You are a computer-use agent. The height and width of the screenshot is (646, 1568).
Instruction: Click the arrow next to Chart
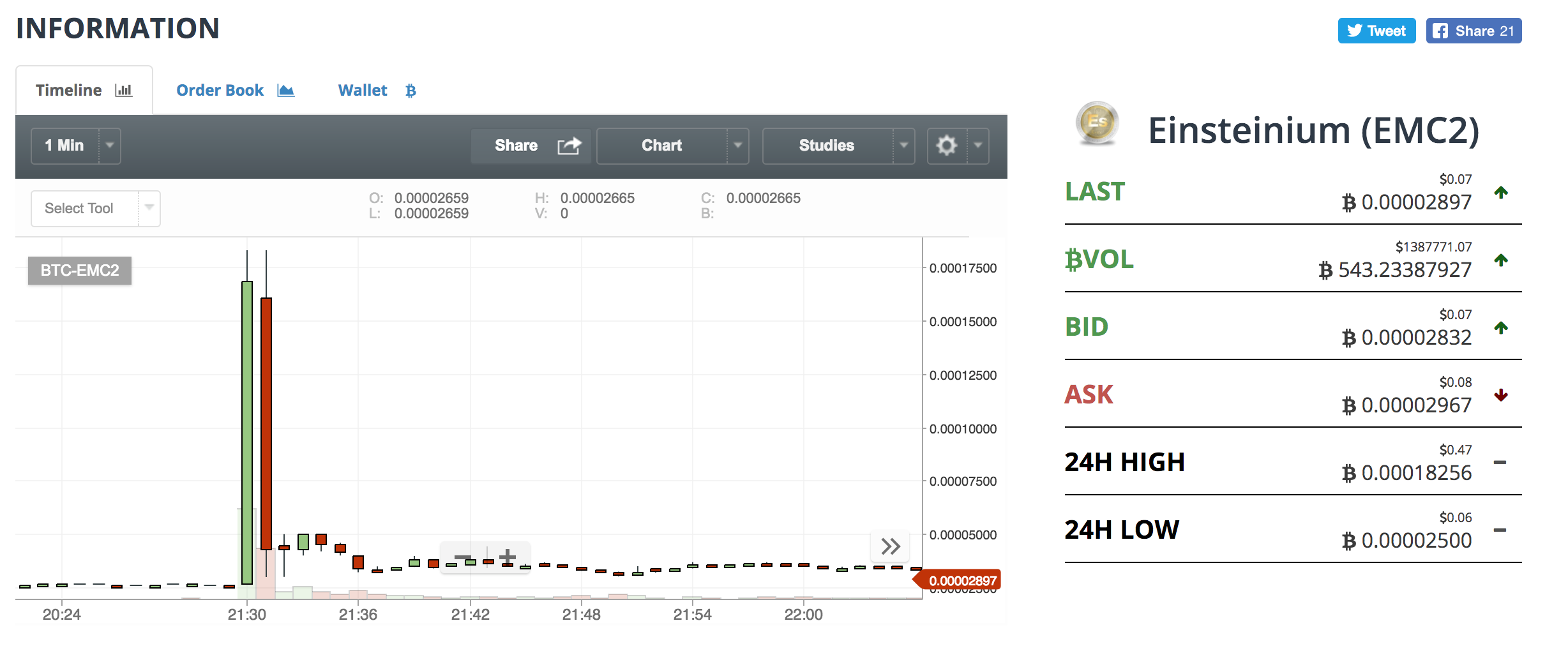[x=737, y=146]
